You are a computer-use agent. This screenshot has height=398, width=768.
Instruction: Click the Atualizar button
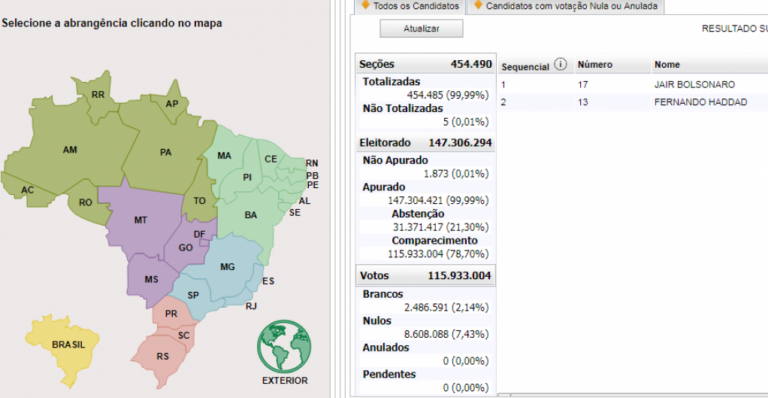tap(421, 29)
